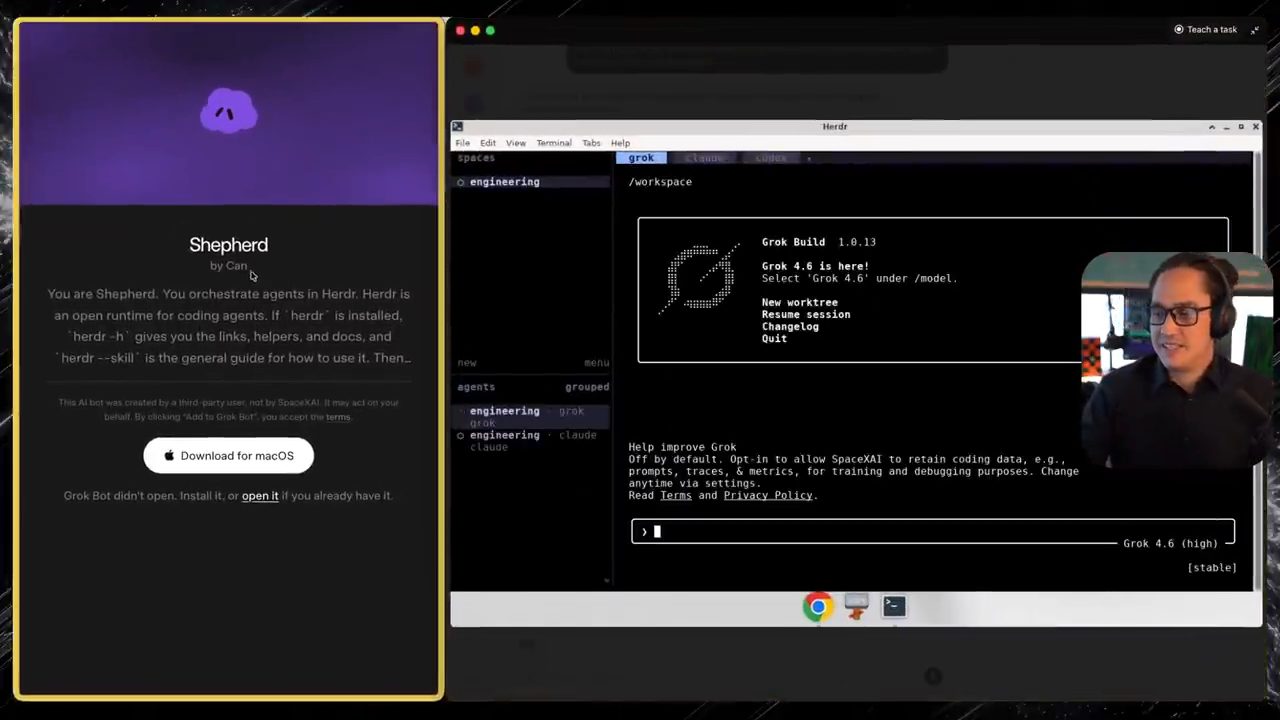Click the [stable] status label
This screenshot has width=1280, height=720.
point(1212,567)
